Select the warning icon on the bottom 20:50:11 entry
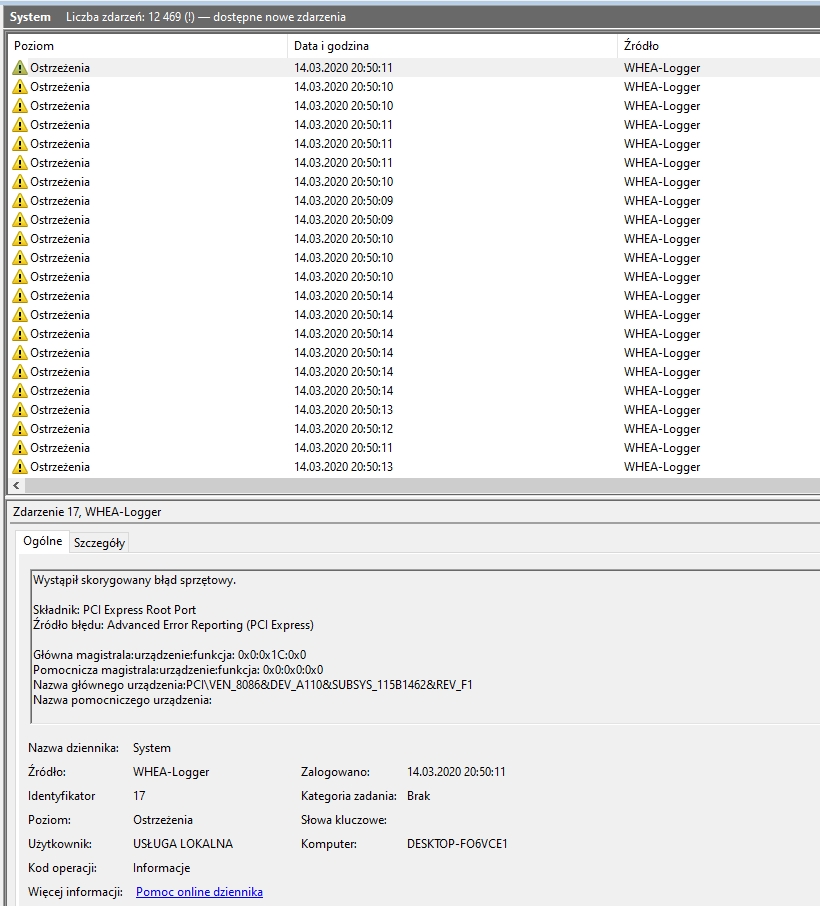This screenshot has height=906, width=820. click(x=22, y=447)
